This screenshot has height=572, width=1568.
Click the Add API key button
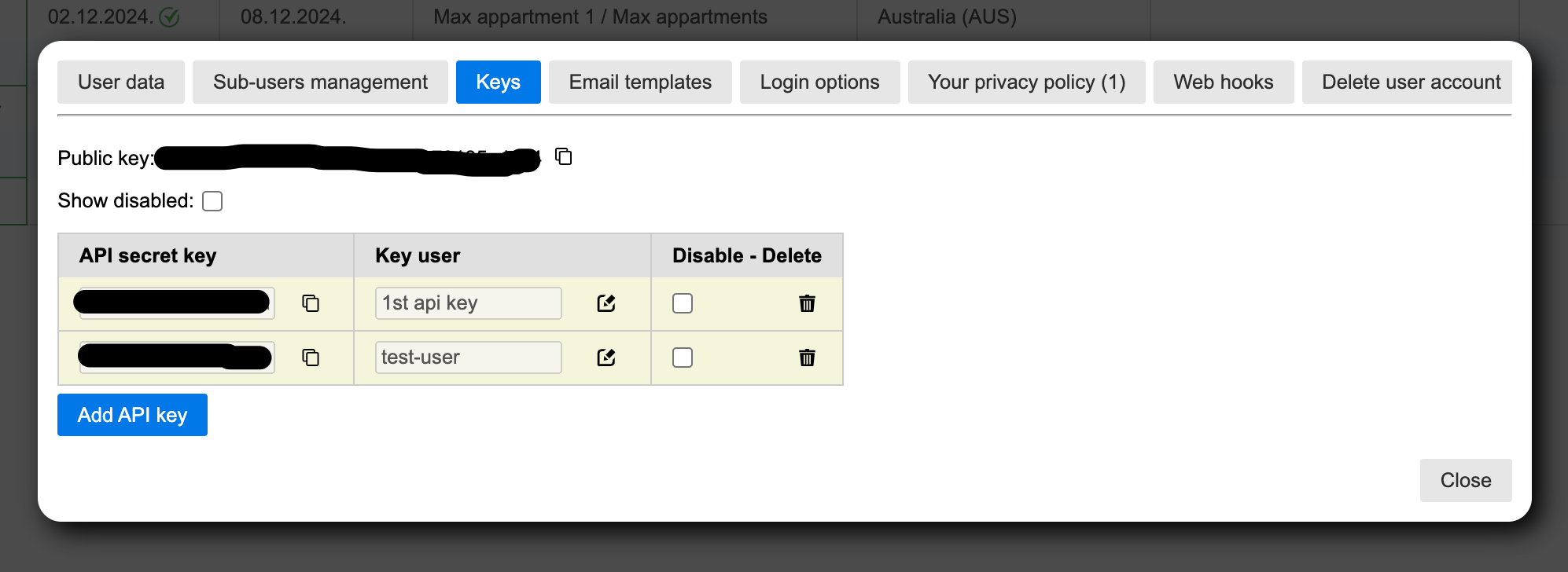pyautogui.click(x=132, y=415)
